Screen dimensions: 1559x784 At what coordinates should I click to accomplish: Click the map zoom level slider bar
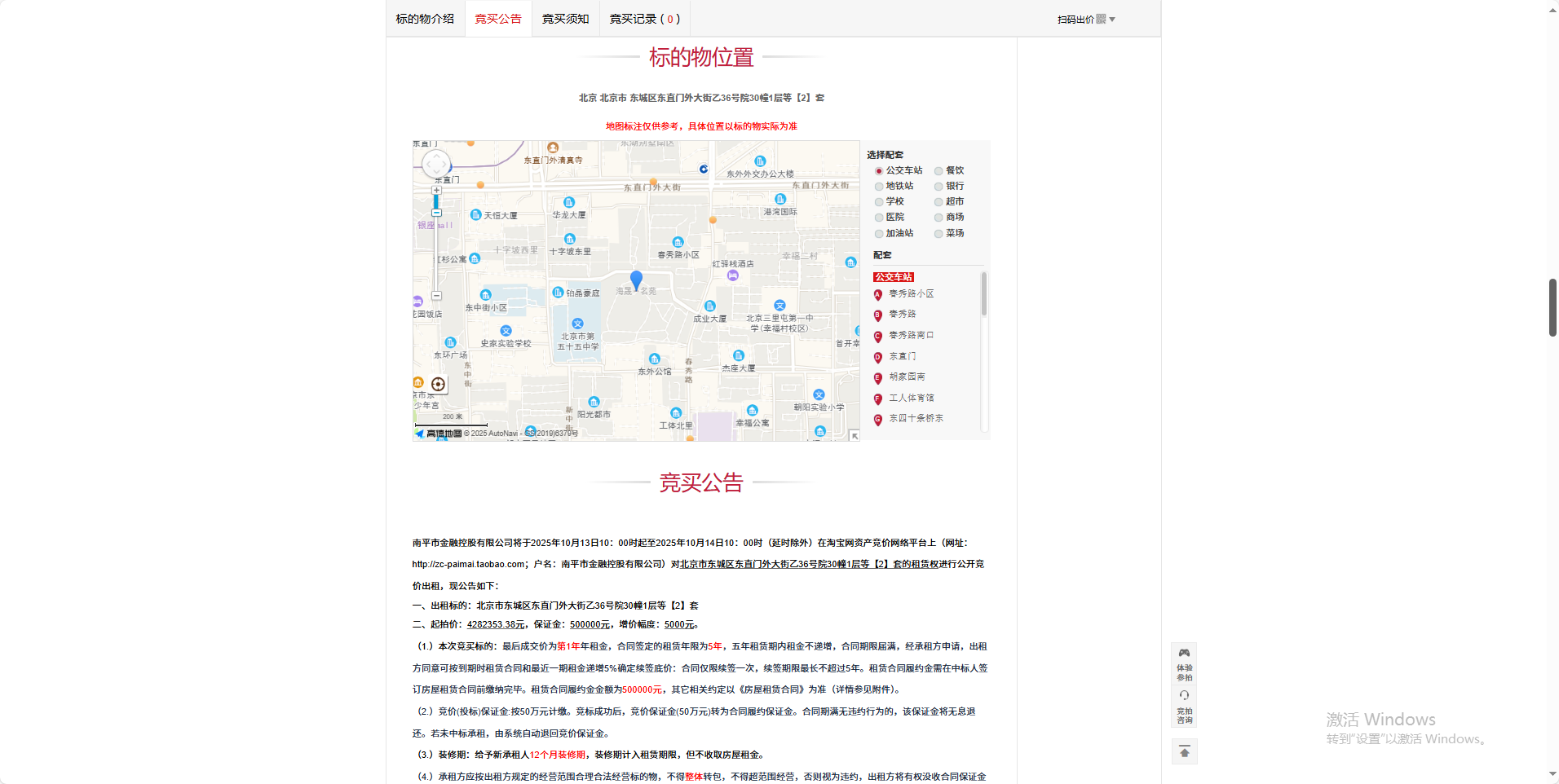point(436,244)
